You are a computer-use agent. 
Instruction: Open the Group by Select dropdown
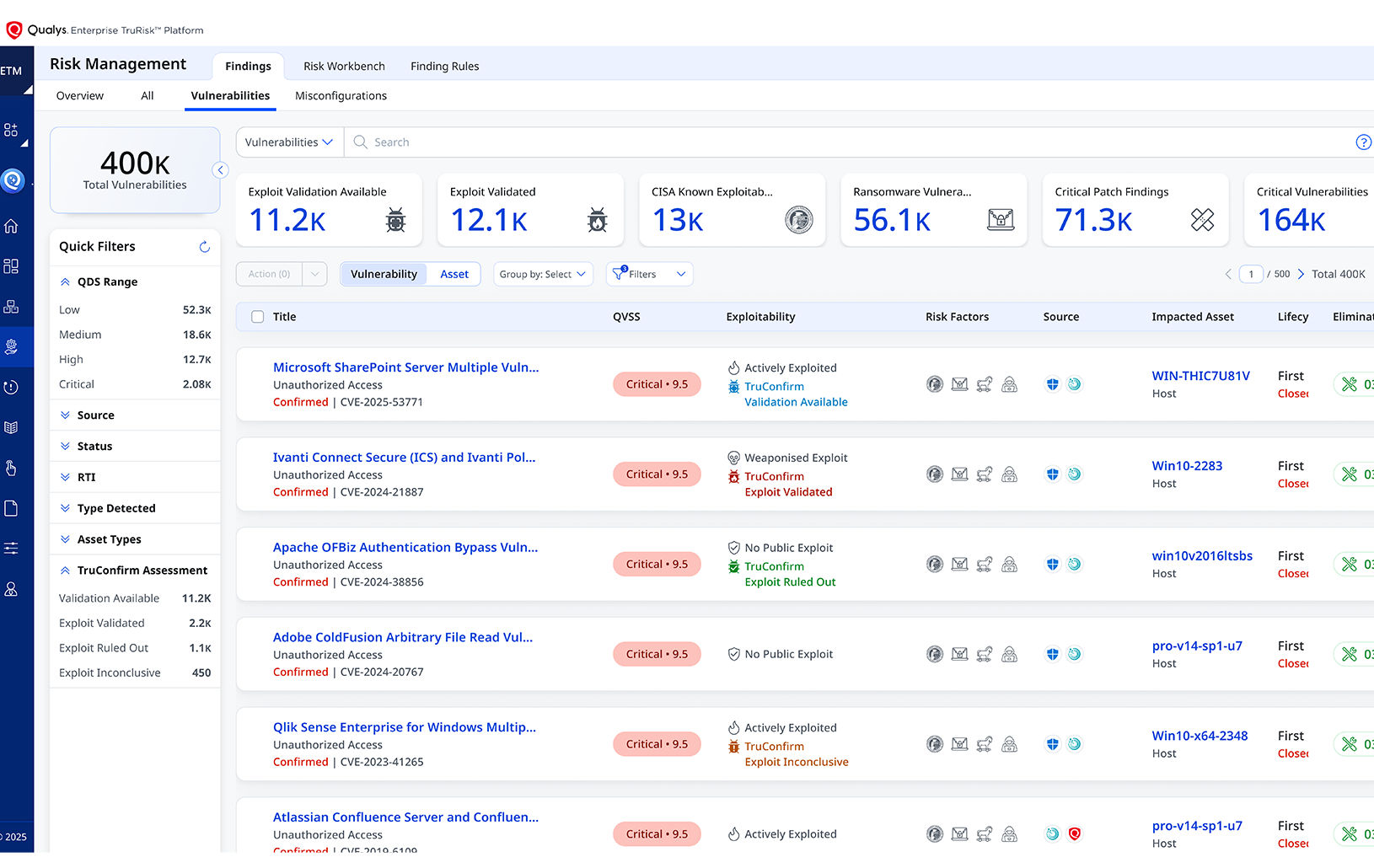pos(542,274)
